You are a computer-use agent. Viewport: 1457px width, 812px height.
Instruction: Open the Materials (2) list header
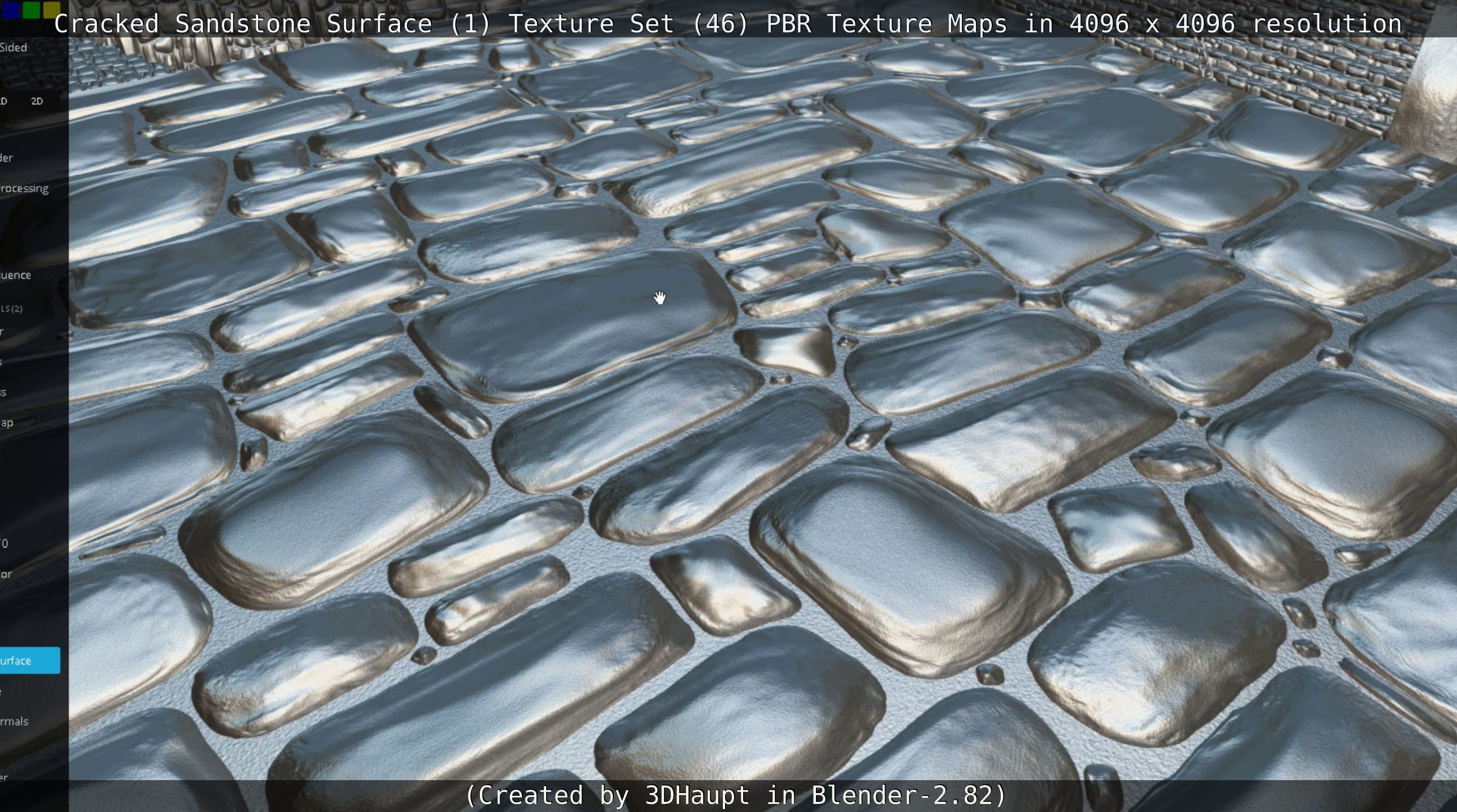pos(12,309)
